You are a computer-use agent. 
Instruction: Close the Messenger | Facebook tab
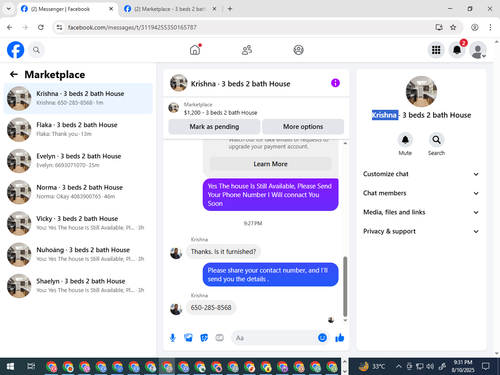click(x=111, y=9)
